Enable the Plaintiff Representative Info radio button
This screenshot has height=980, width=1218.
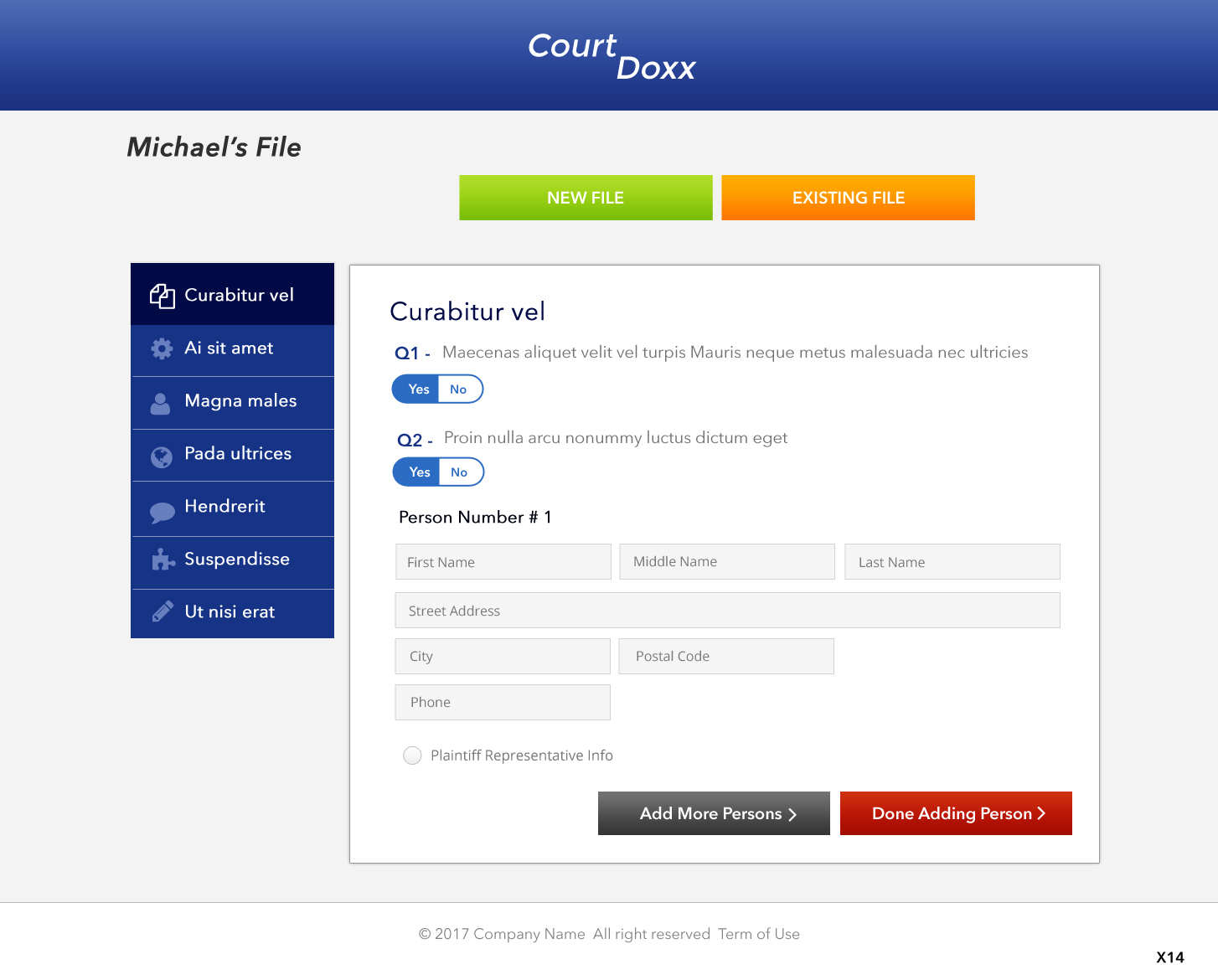point(412,756)
